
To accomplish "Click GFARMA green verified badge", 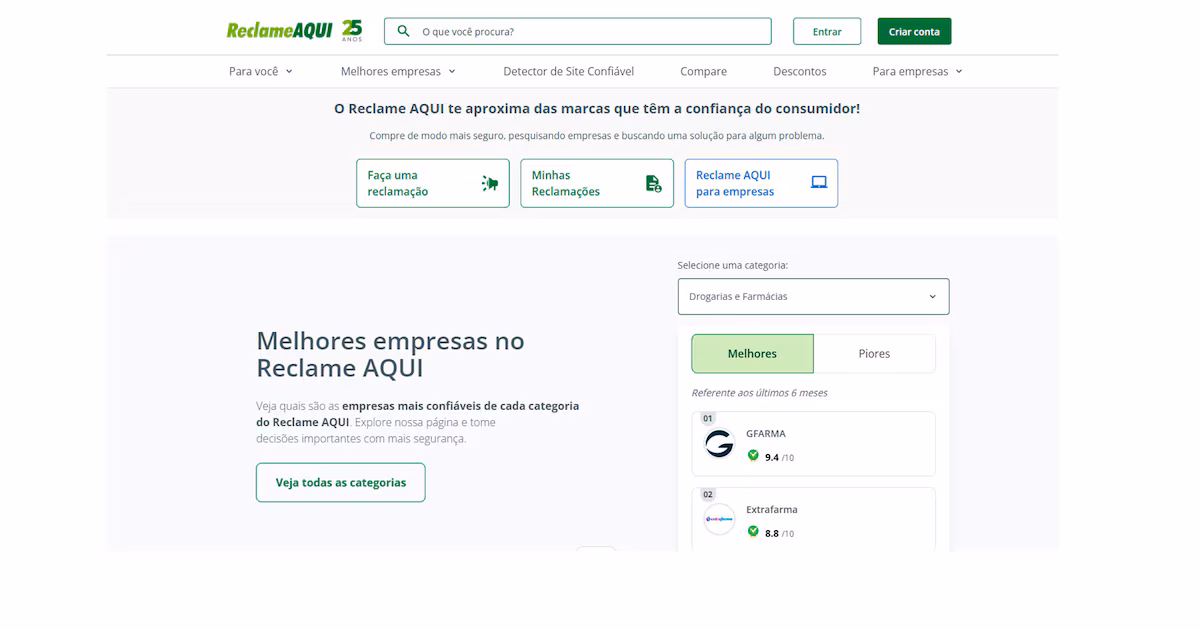I will pos(753,455).
